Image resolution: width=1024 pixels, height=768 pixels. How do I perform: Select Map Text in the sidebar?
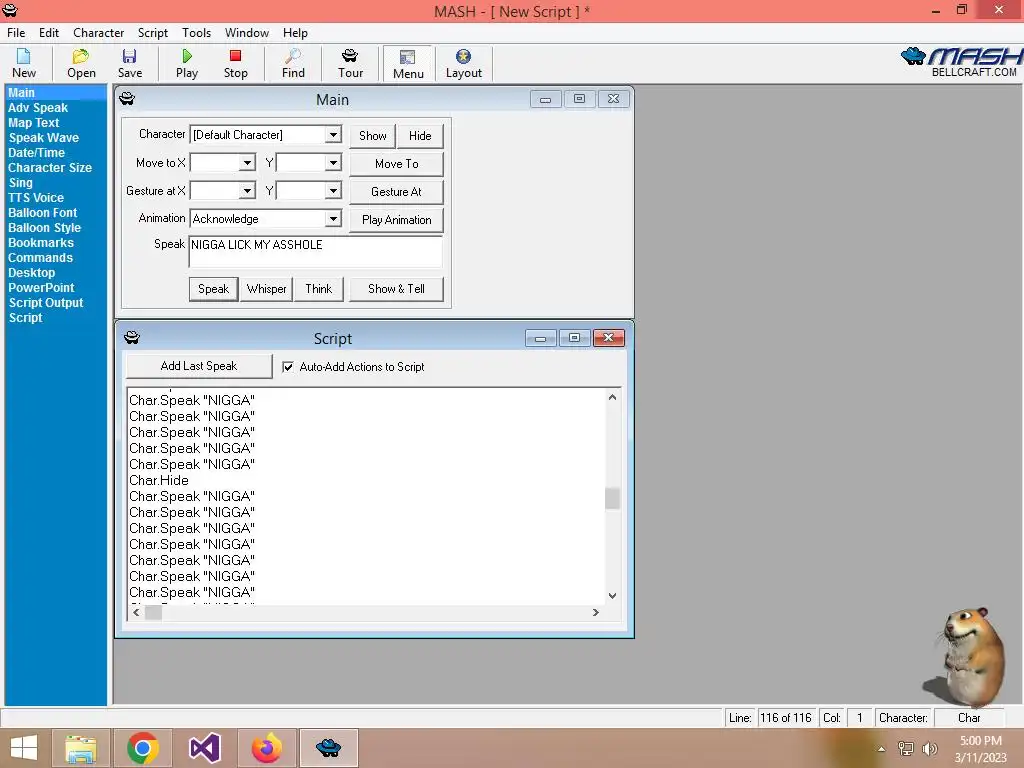[33, 123]
